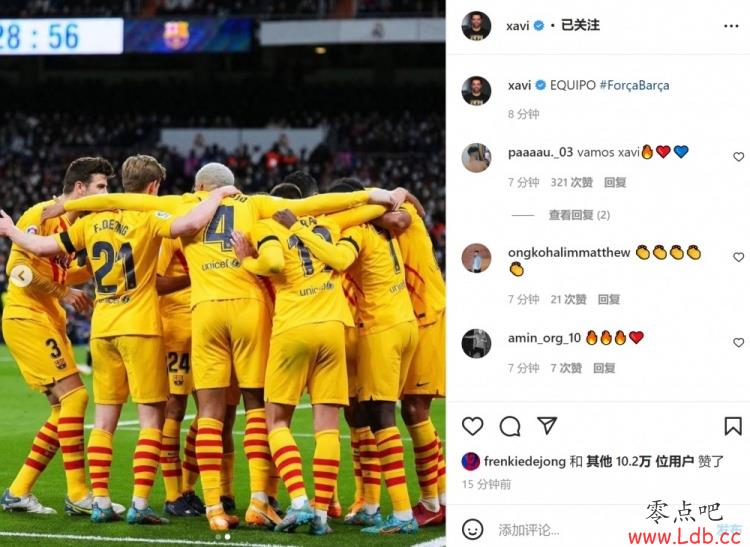Reply to amin_org_10's comment

pyautogui.click(x=604, y=368)
